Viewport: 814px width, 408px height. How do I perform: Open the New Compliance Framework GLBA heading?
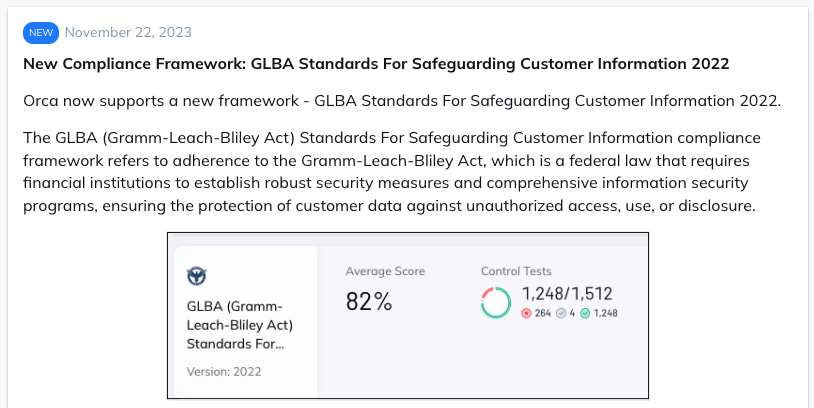[x=375, y=64]
